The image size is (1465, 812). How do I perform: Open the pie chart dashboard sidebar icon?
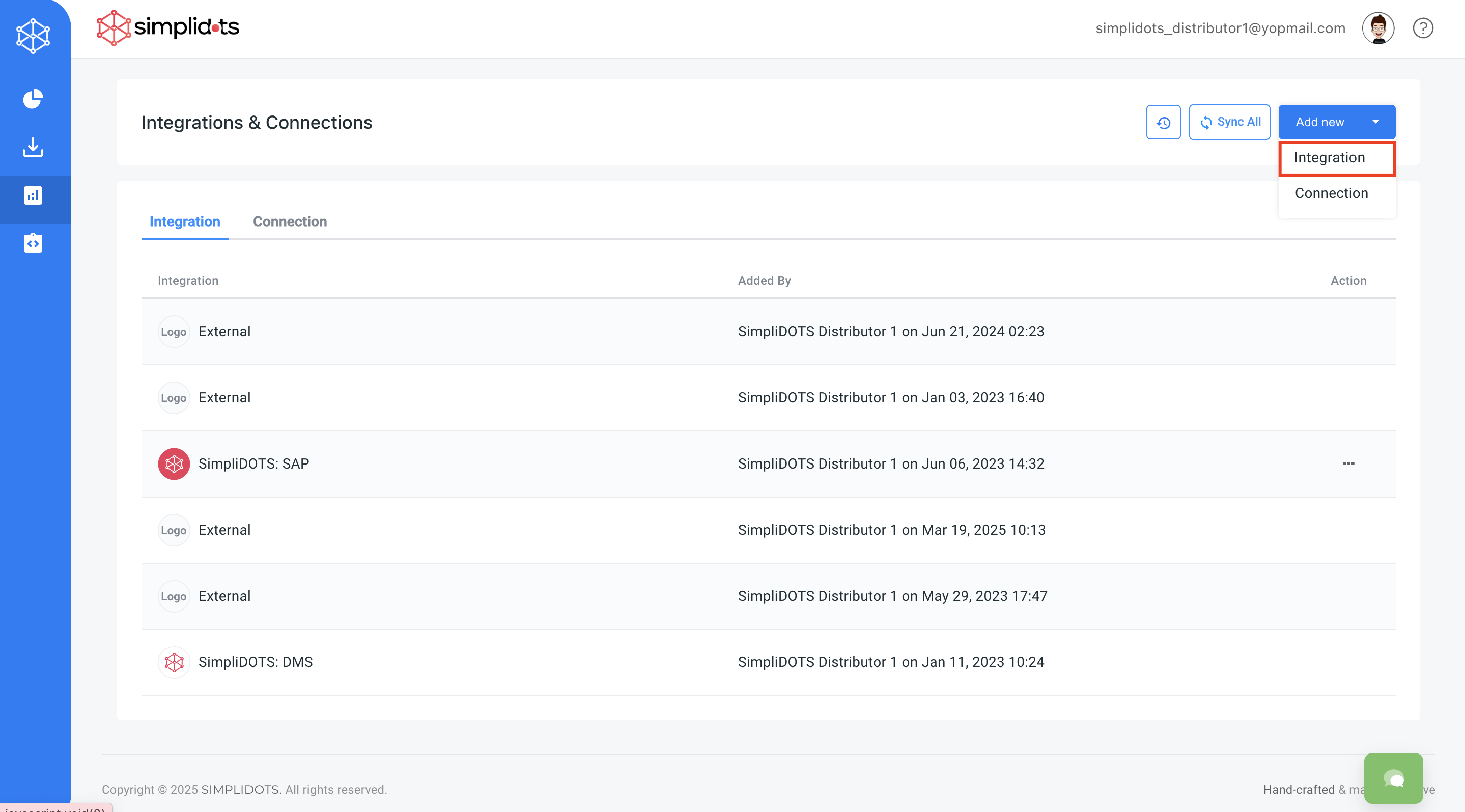click(x=33, y=98)
